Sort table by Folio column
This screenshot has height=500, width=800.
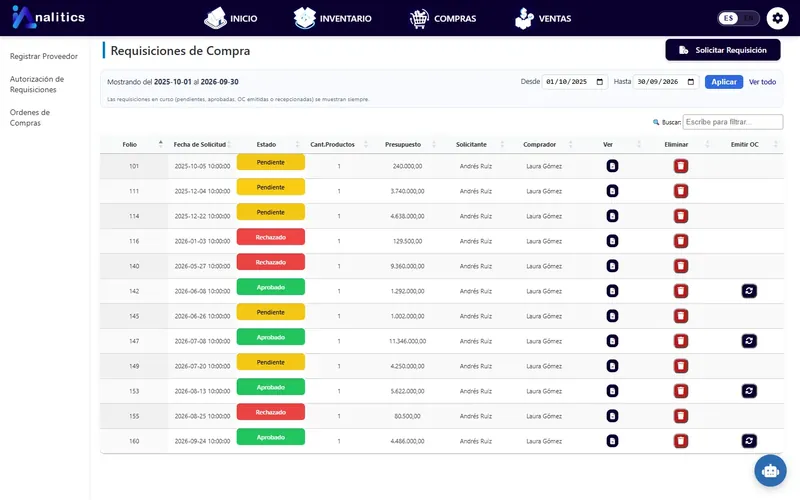[134, 144]
